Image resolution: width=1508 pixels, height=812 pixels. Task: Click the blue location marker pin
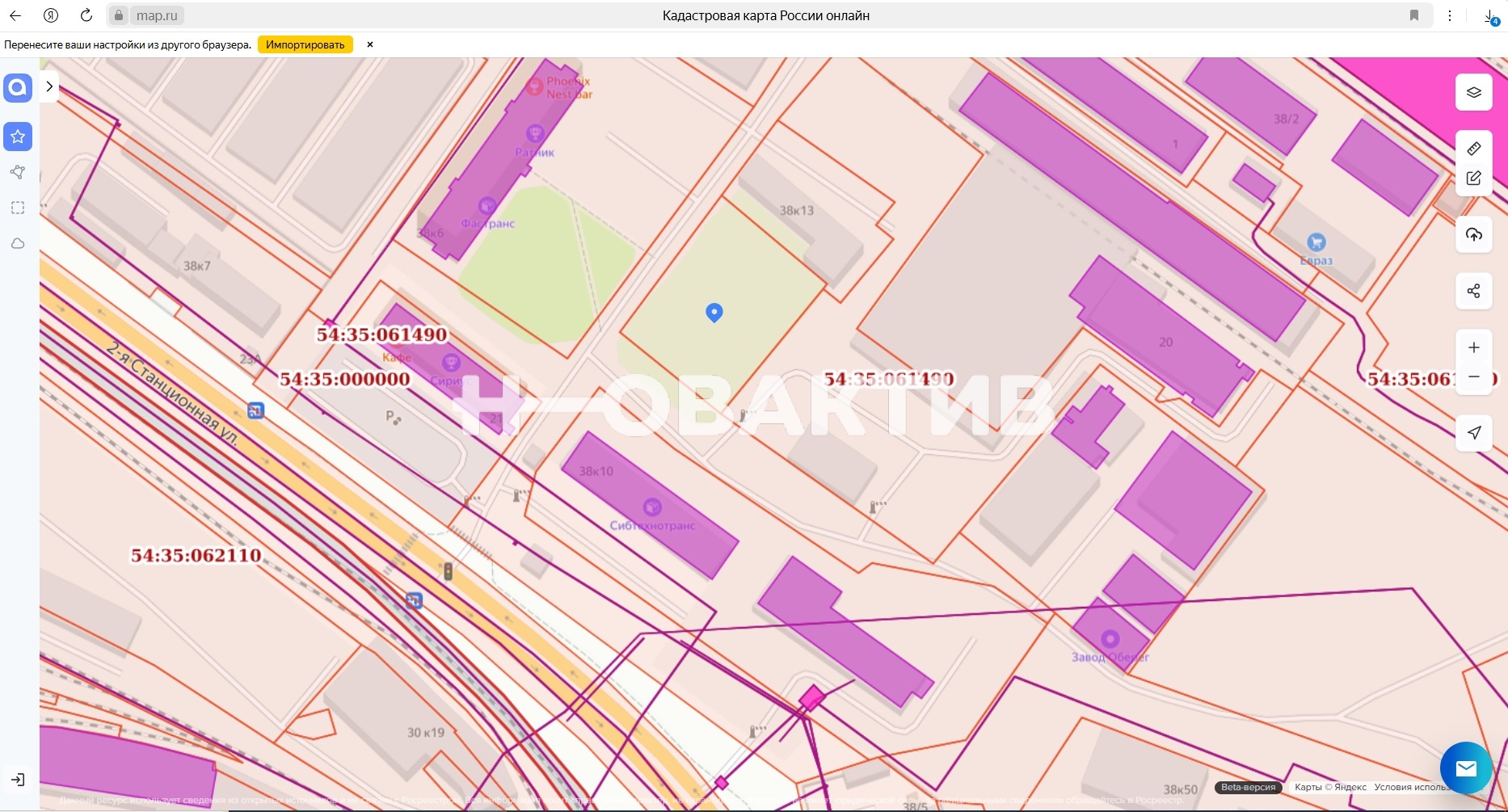click(714, 312)
